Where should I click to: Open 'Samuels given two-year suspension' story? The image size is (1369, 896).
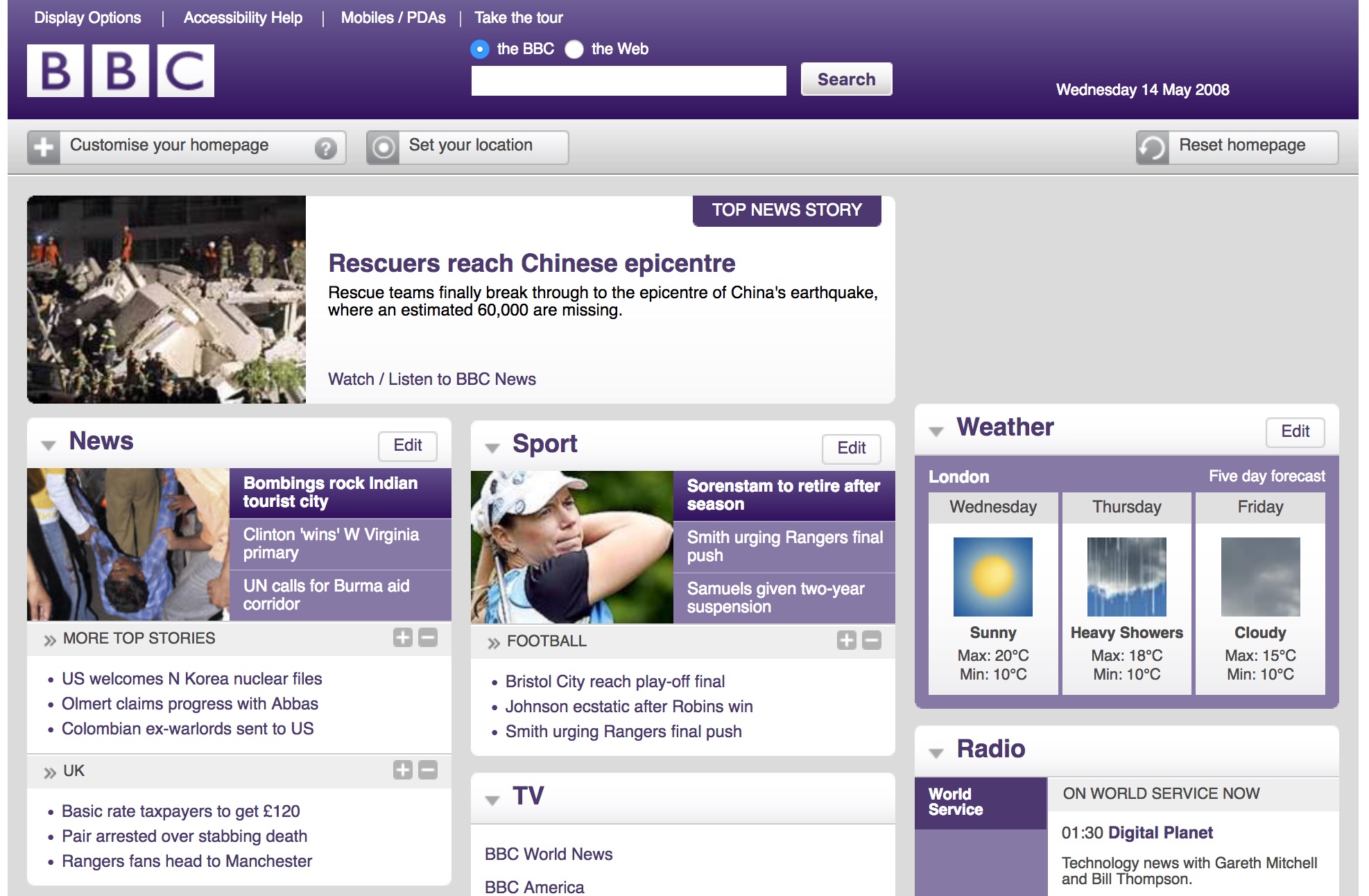pos(784,598)
